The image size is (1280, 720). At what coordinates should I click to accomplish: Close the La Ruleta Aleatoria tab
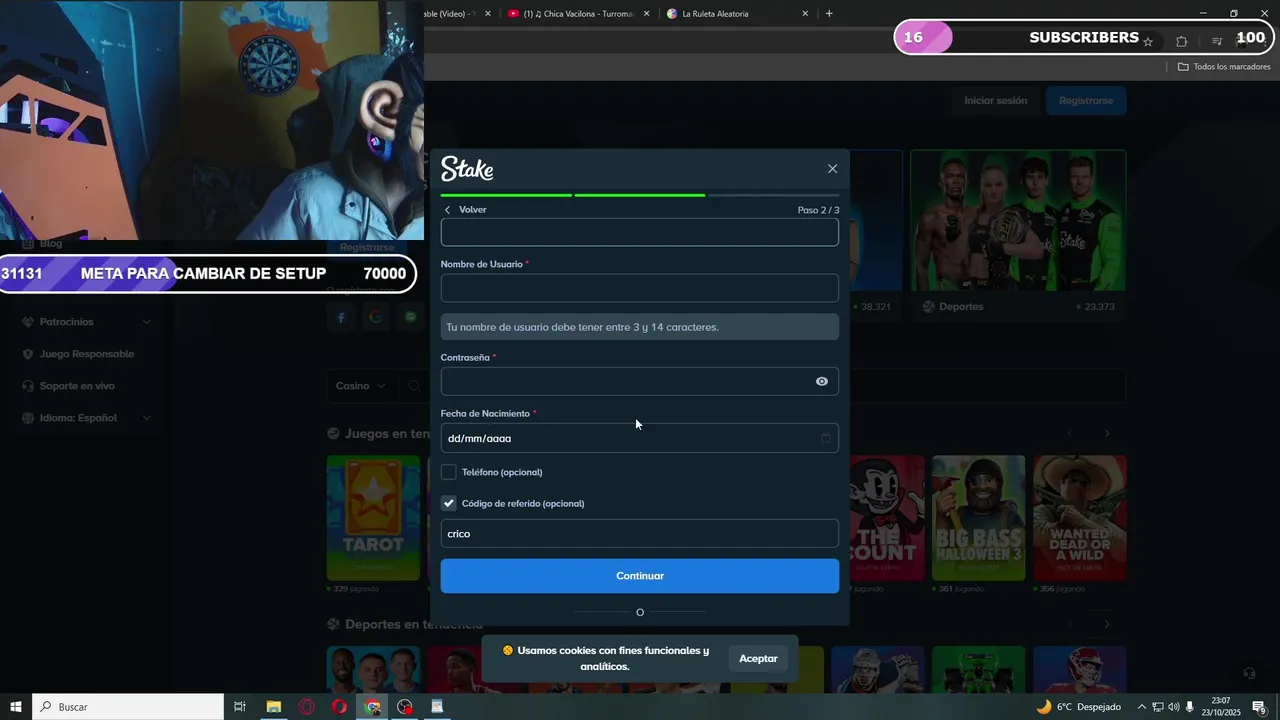pos(805,14)
